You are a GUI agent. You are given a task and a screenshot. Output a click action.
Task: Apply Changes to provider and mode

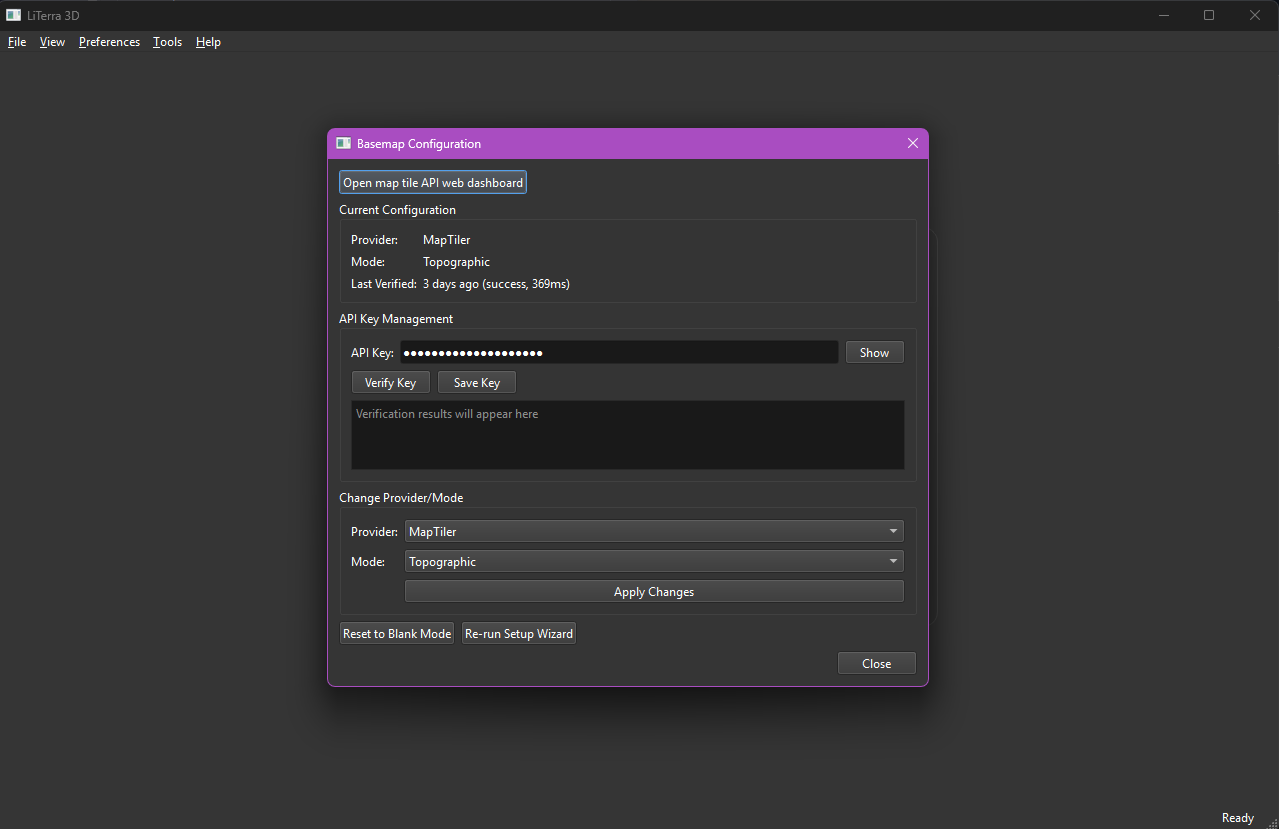[x=654, y=591]
